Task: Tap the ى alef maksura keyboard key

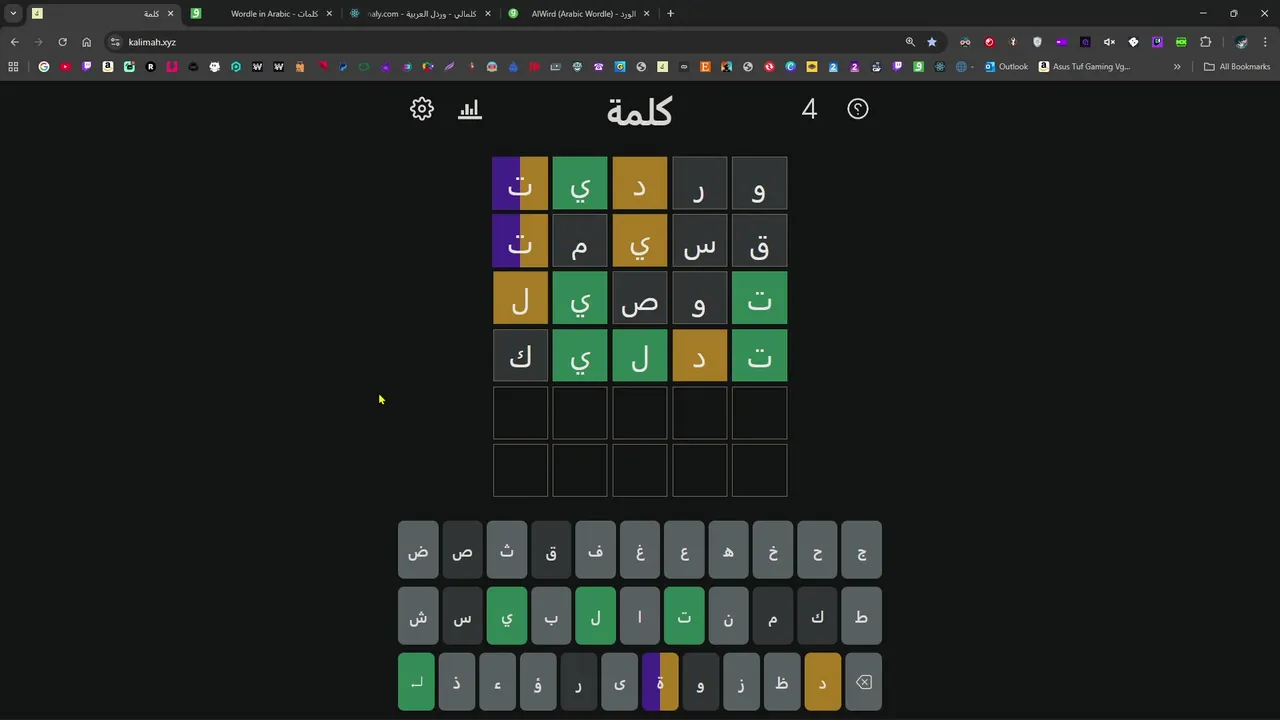Action: click(619, 682)
